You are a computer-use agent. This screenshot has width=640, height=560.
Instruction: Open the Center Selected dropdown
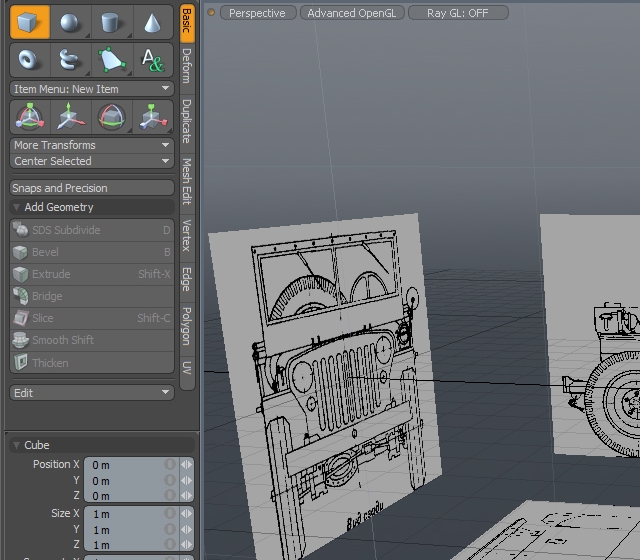[x=92, y=161]
